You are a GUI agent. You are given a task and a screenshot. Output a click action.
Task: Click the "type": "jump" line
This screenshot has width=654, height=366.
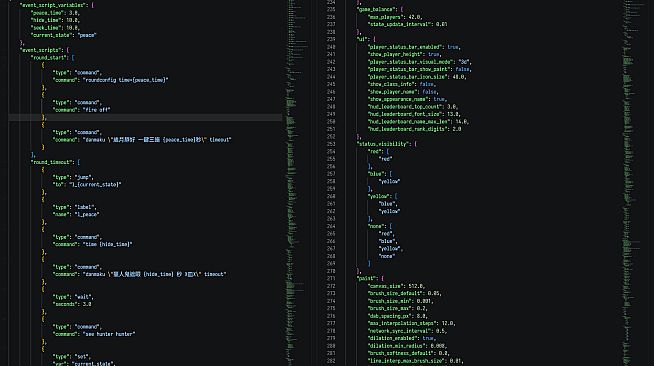point(73,177)
